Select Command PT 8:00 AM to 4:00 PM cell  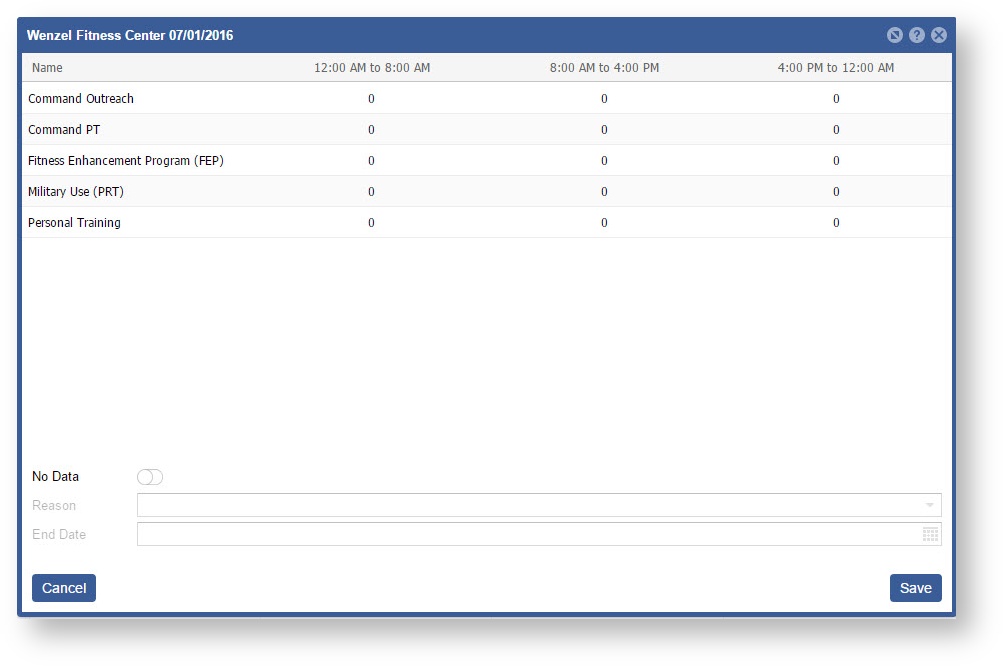[604, 130]
